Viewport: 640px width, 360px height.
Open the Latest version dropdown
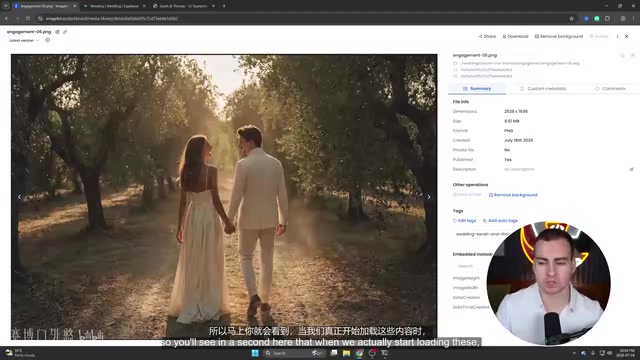[x=24, y=40]
